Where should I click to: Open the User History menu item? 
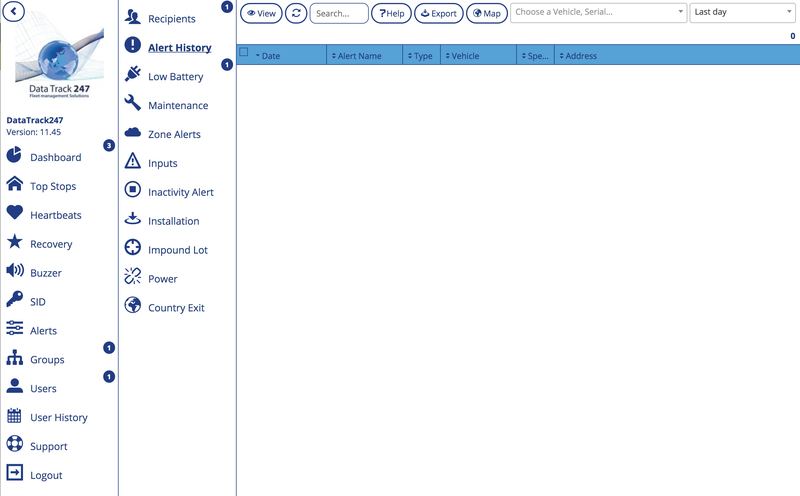point(59,417)
